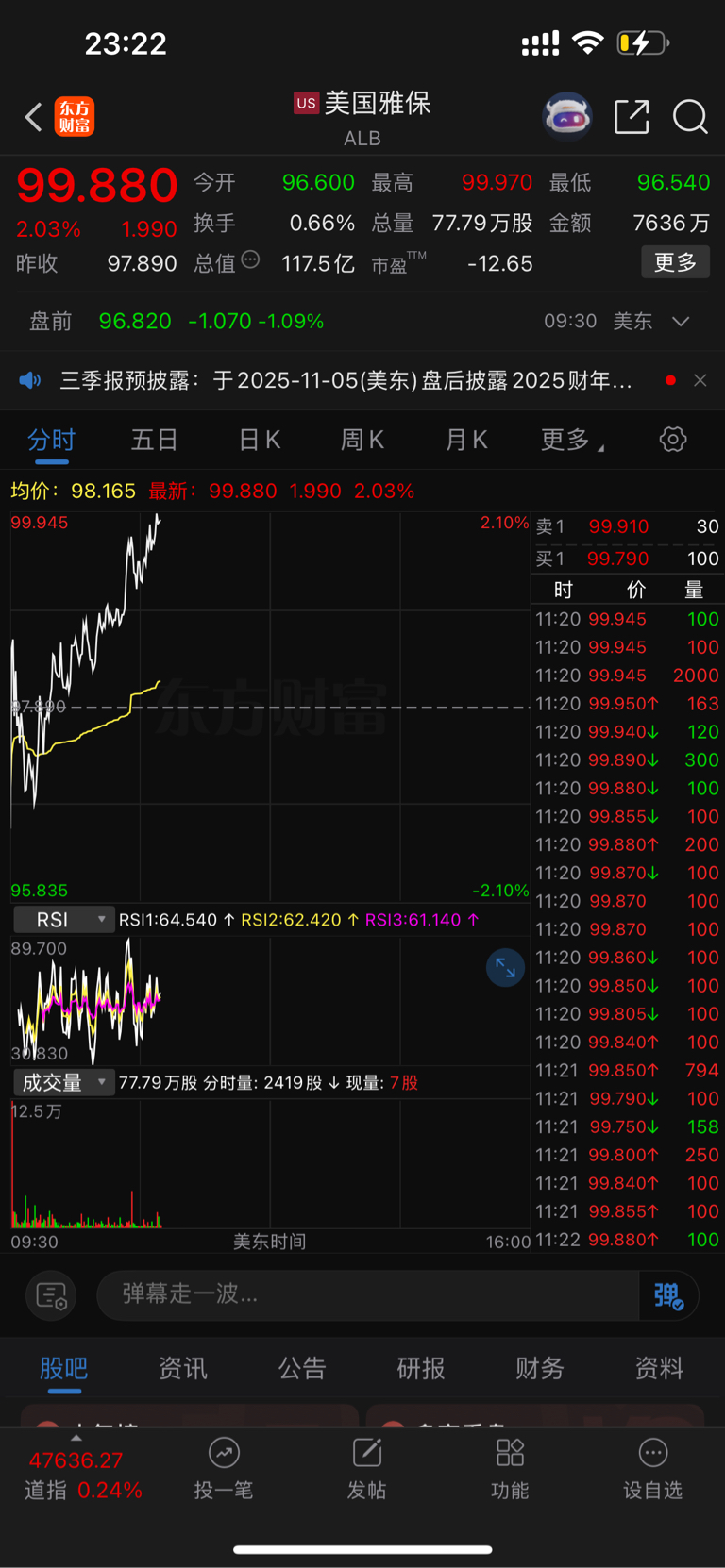The height and width of the screenshot is (1568, 725).
Task: Open the 成交量 indicator dropdown
Action: pos(63,1082)
